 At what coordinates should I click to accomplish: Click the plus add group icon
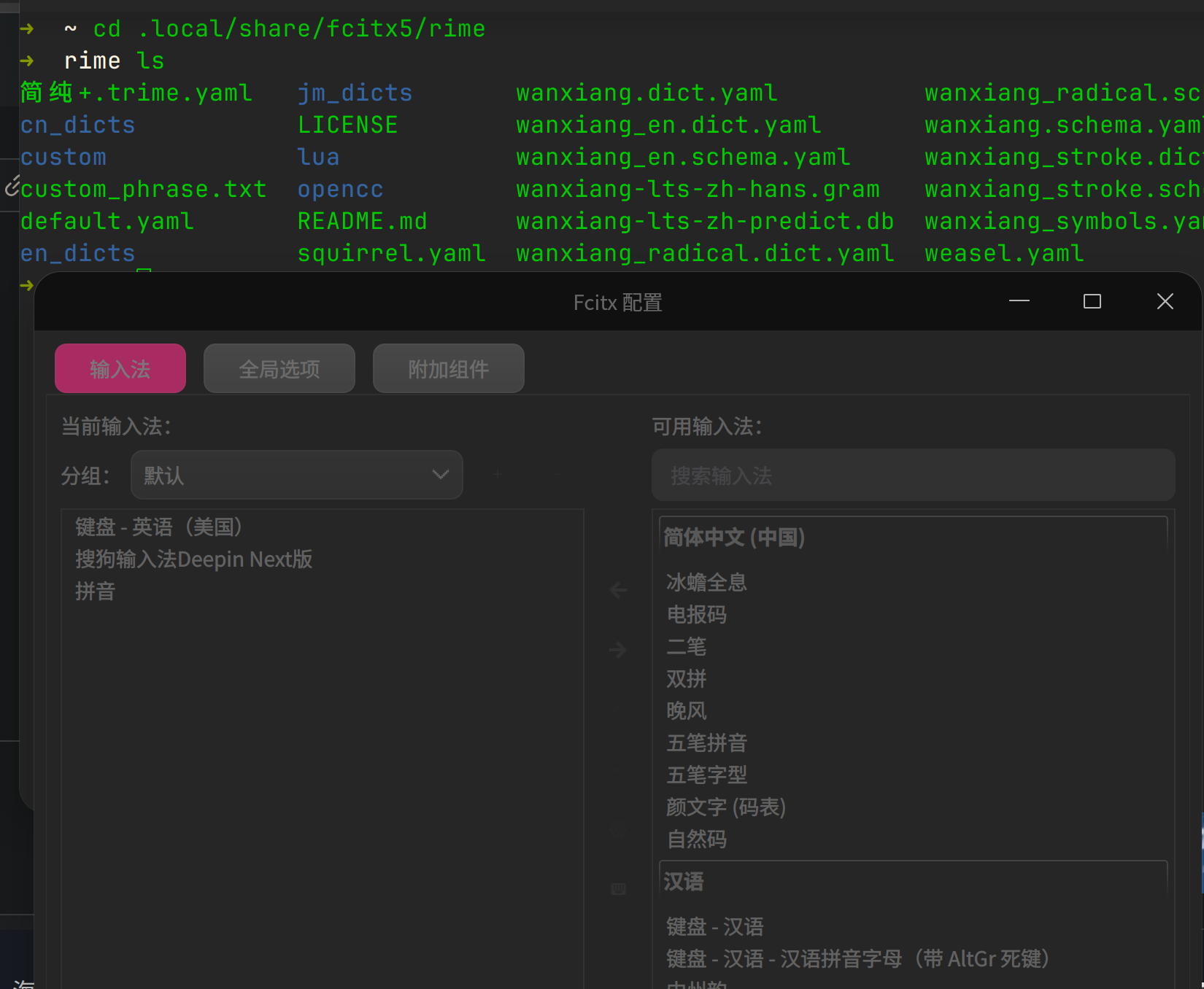tap(498, 475)
